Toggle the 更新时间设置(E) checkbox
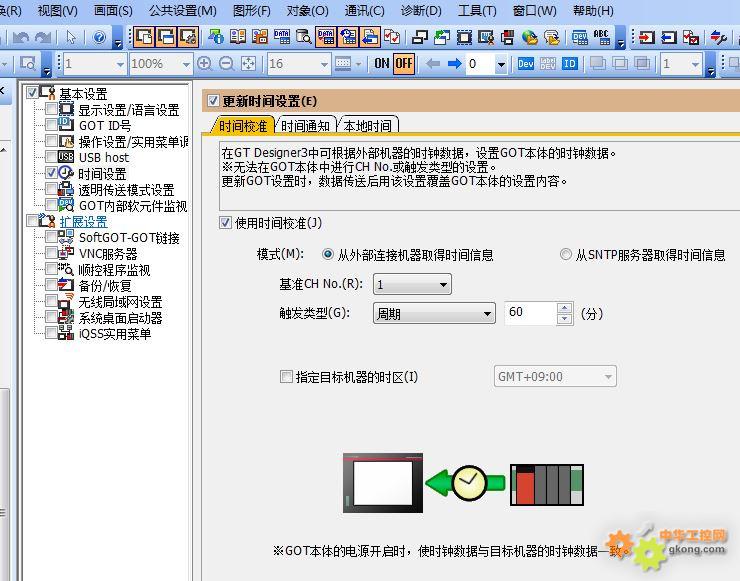The width and height of the screenshot is (740, 581). (x=213, y=101)
